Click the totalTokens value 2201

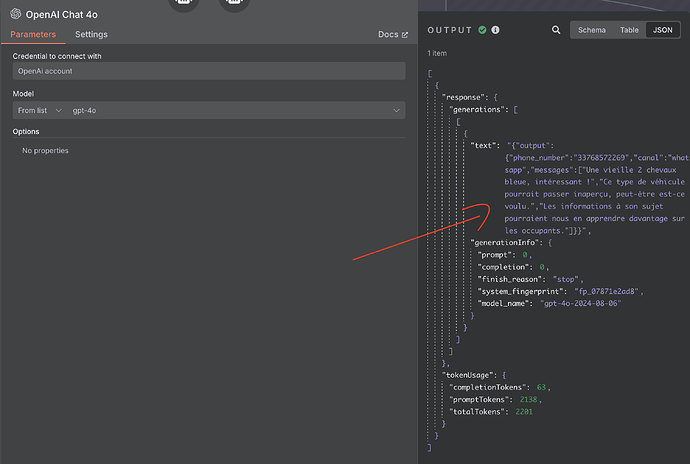pyautogui.click(x=524, y=412)
